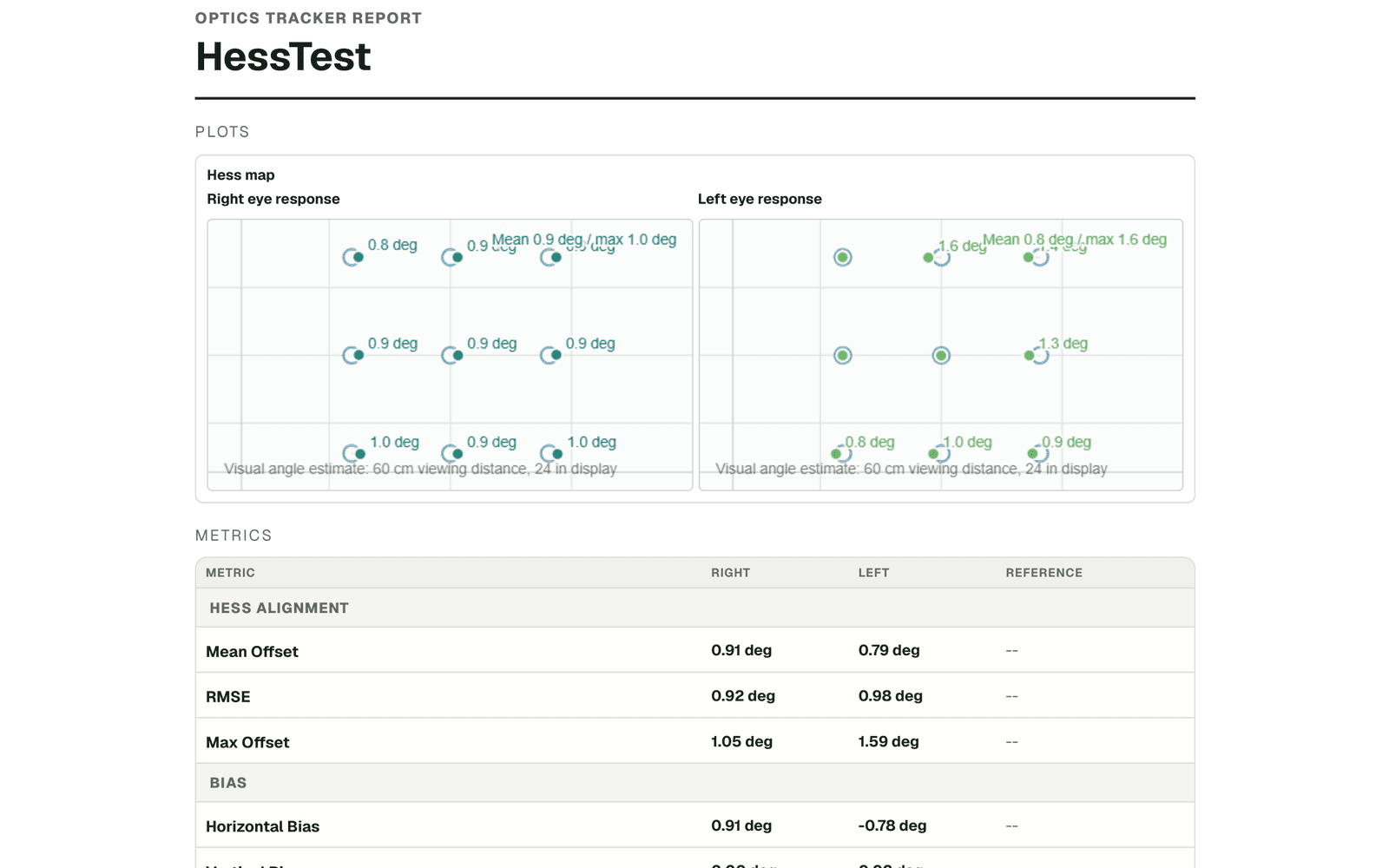The height and width of the screenshot is (868, 1389).
Task: Click the 0.8 deg label in left eye plot
Action: (x=870, y=443)
